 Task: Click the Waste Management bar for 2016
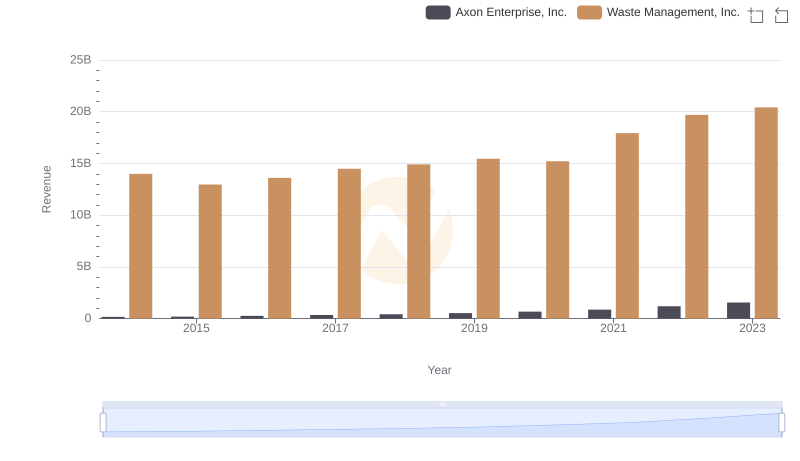click(x=280, y=248)
